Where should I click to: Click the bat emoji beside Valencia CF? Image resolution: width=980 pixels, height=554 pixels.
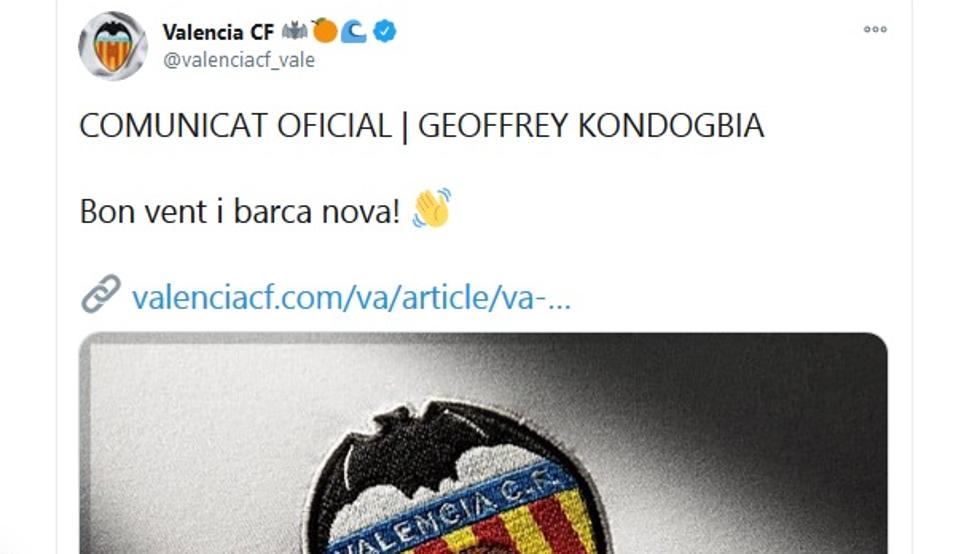click(x=295, y=32)
